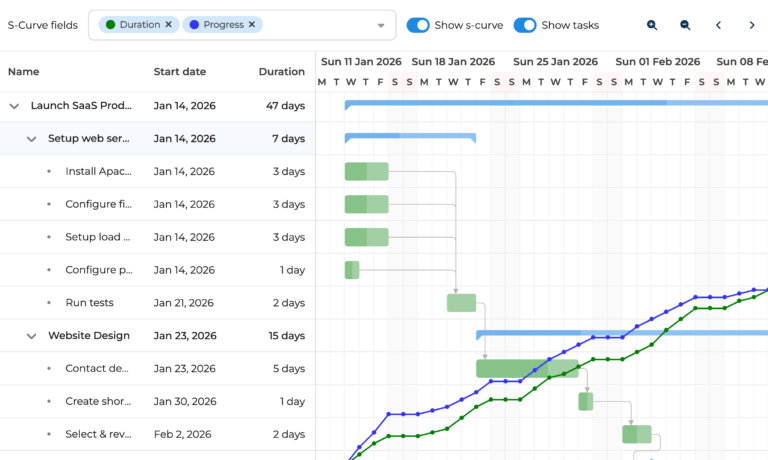Click the zoom in magnifier icon
Screen dimensions: 768x460
pyautogui.click(x=652, y=25)
